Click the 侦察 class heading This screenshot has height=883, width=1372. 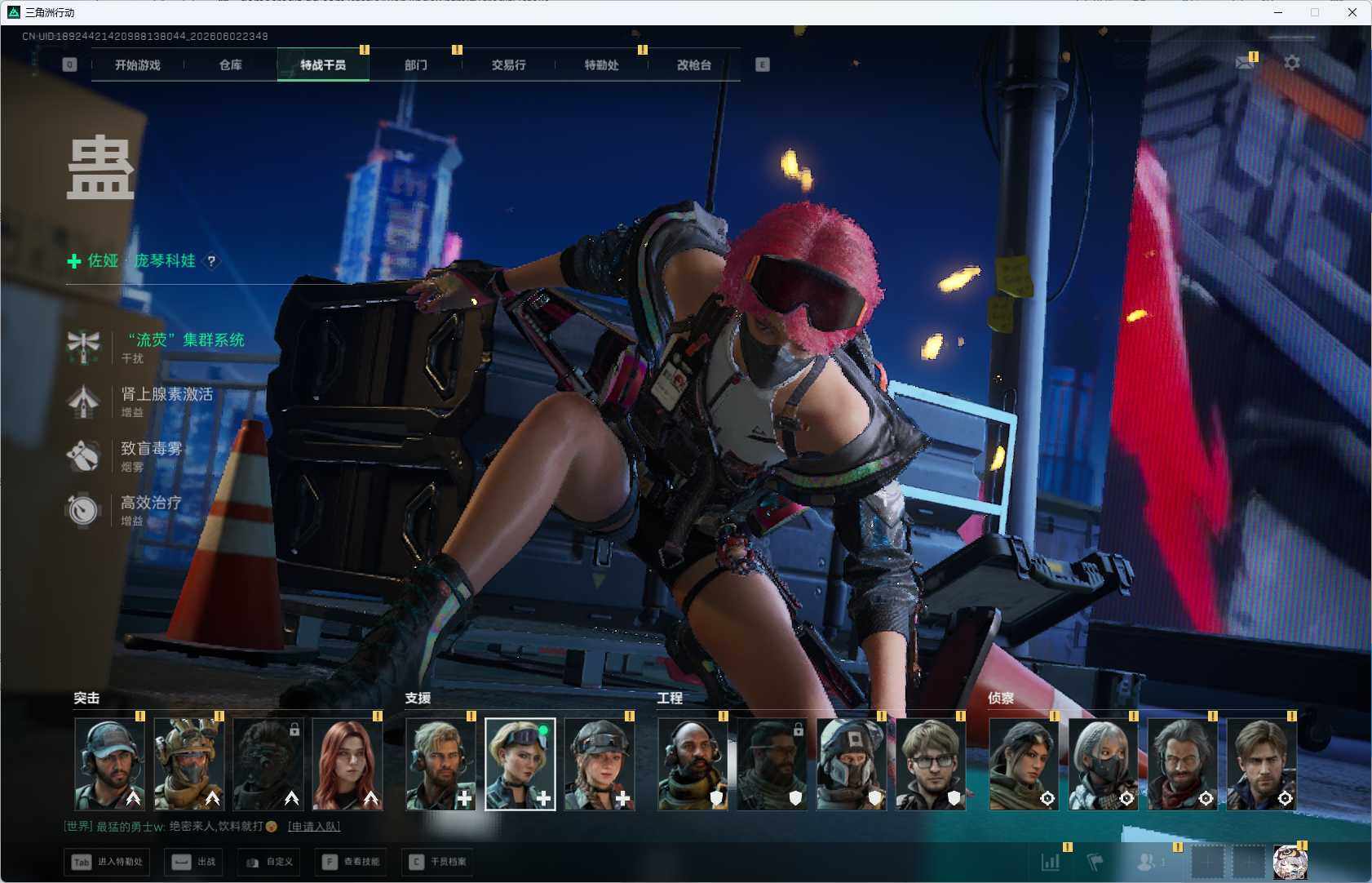tap(1001, 699)
